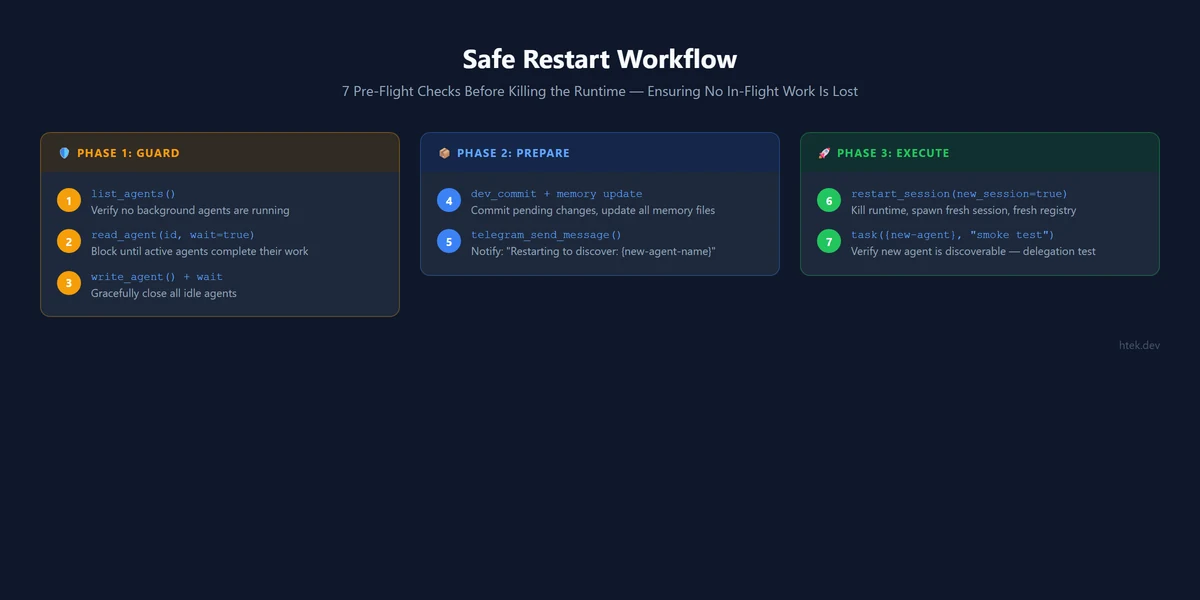
Task: Click the restart_session(new_session=true) code label
Action: point(959,193)
